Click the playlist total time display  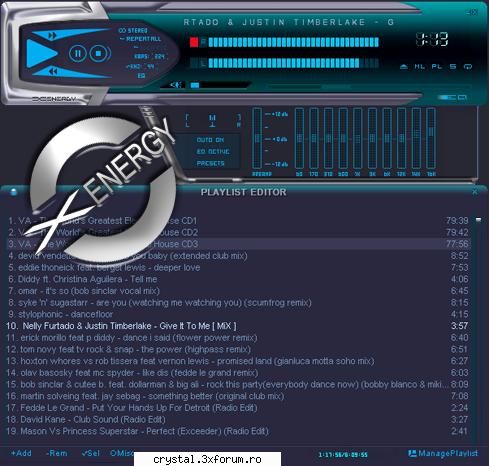click(x=343, y=454)
